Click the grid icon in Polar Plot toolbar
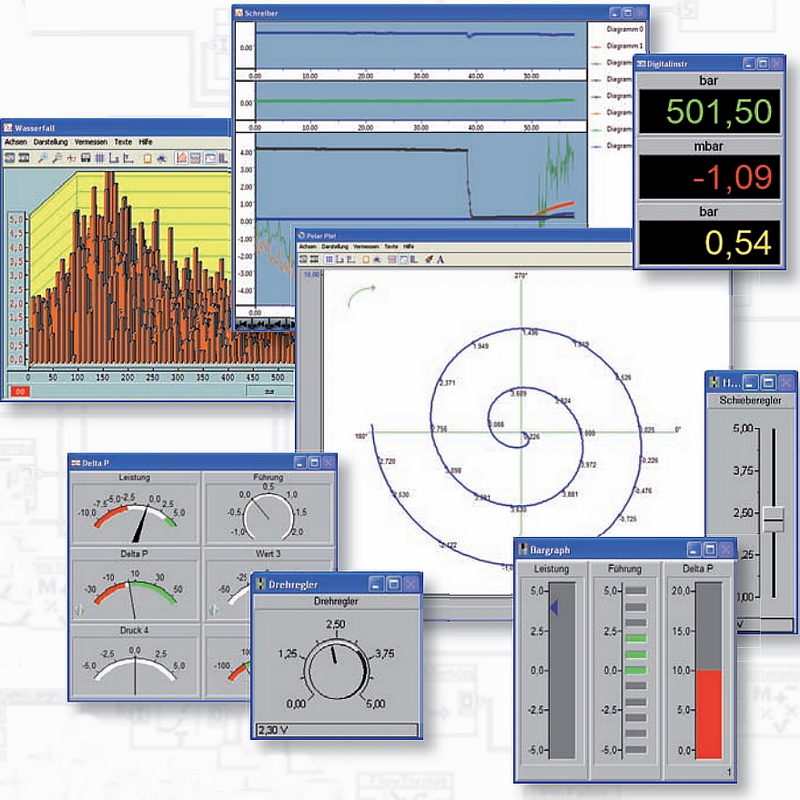This screenshot has height=800, width=800. pyautogui.click(x=330, y=259)
